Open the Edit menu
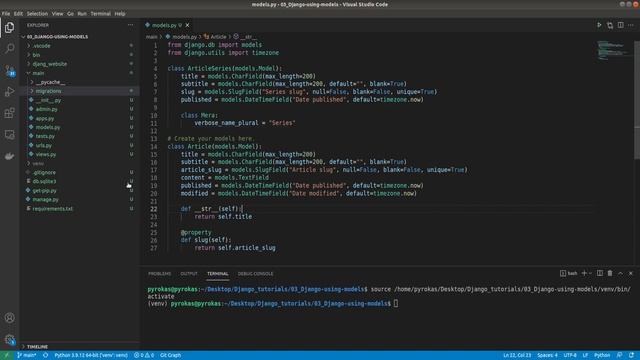The height and width of the screenshot is (360, 640). (18, 13)
